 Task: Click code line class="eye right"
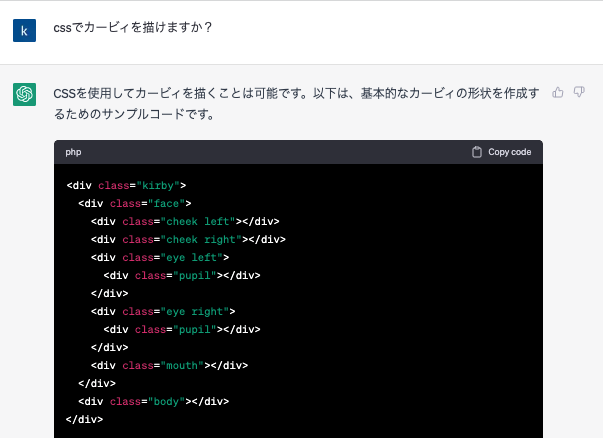(163, 311)
